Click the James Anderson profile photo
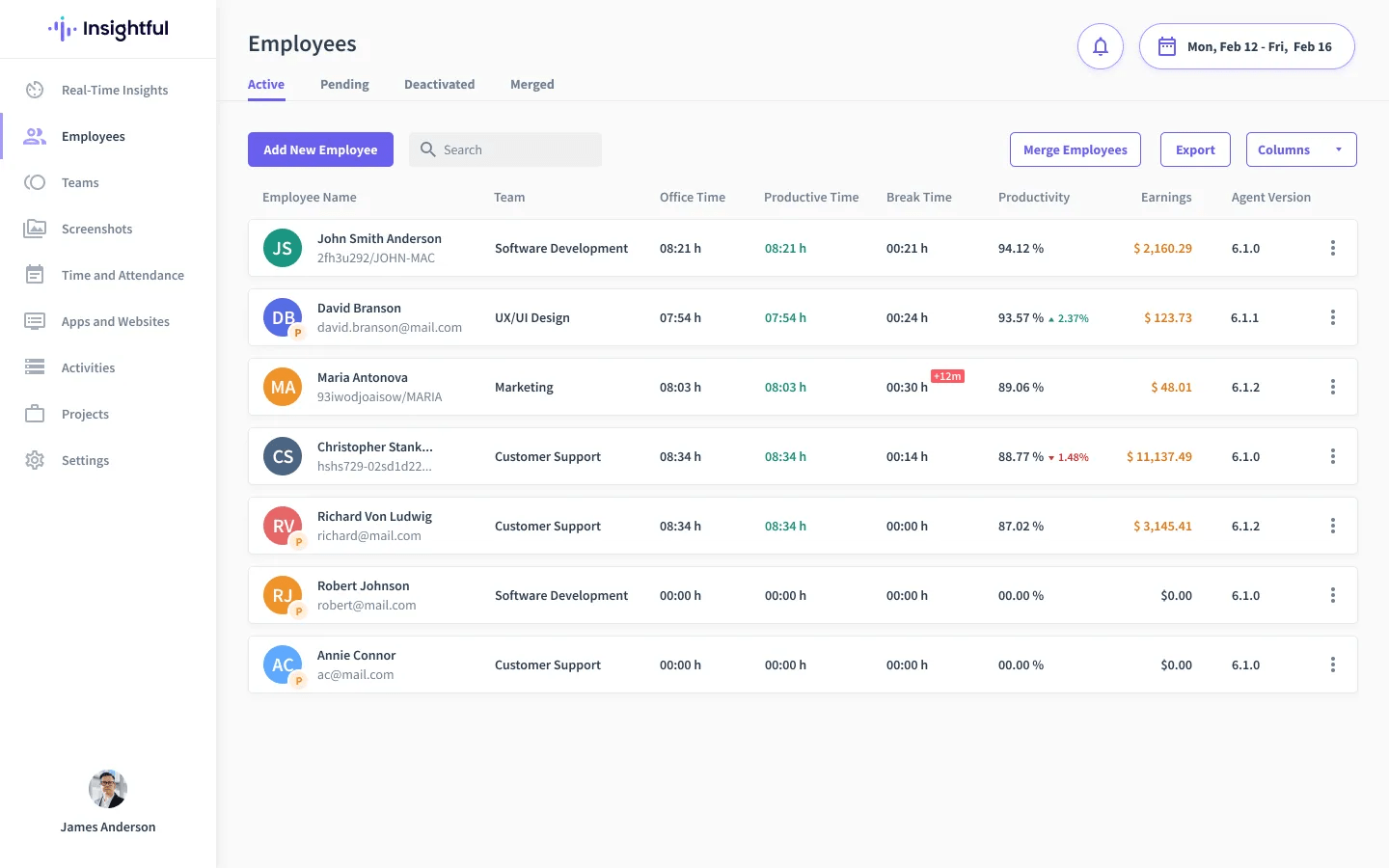 point(108,789)
